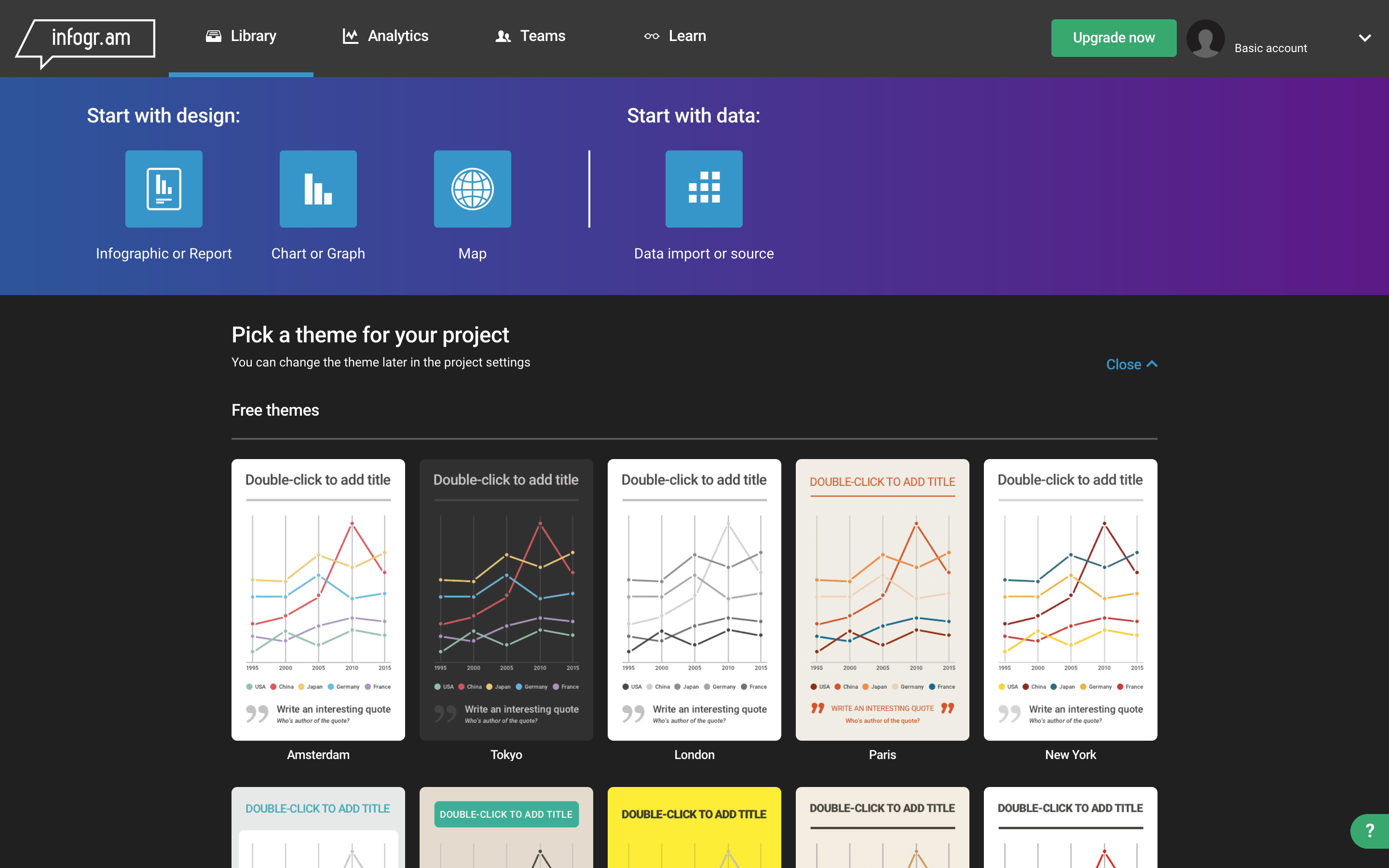Select the New York free theme
The image size is (1389, 868).
click(1070, 599)
